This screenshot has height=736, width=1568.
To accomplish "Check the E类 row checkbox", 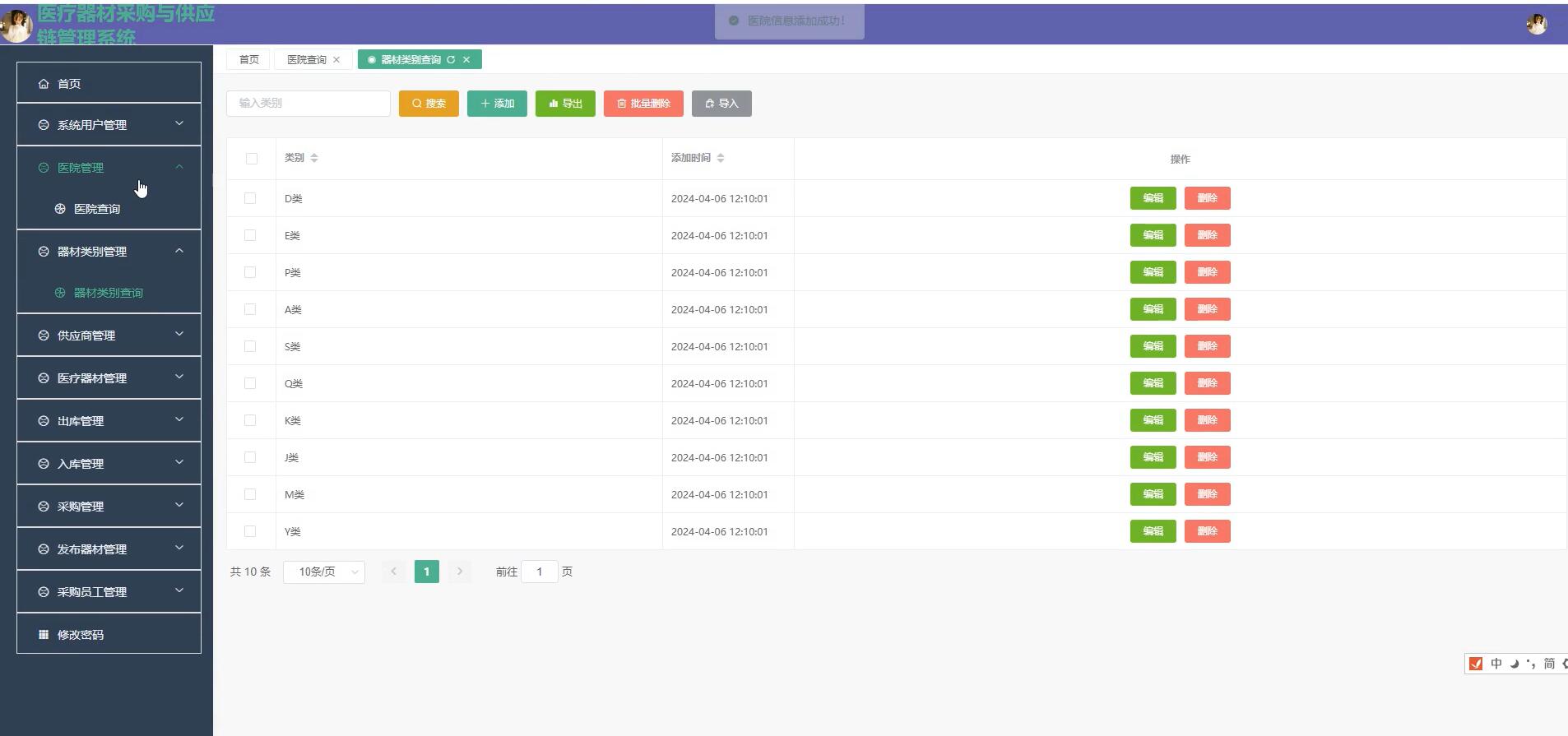I will click(250, 235).
